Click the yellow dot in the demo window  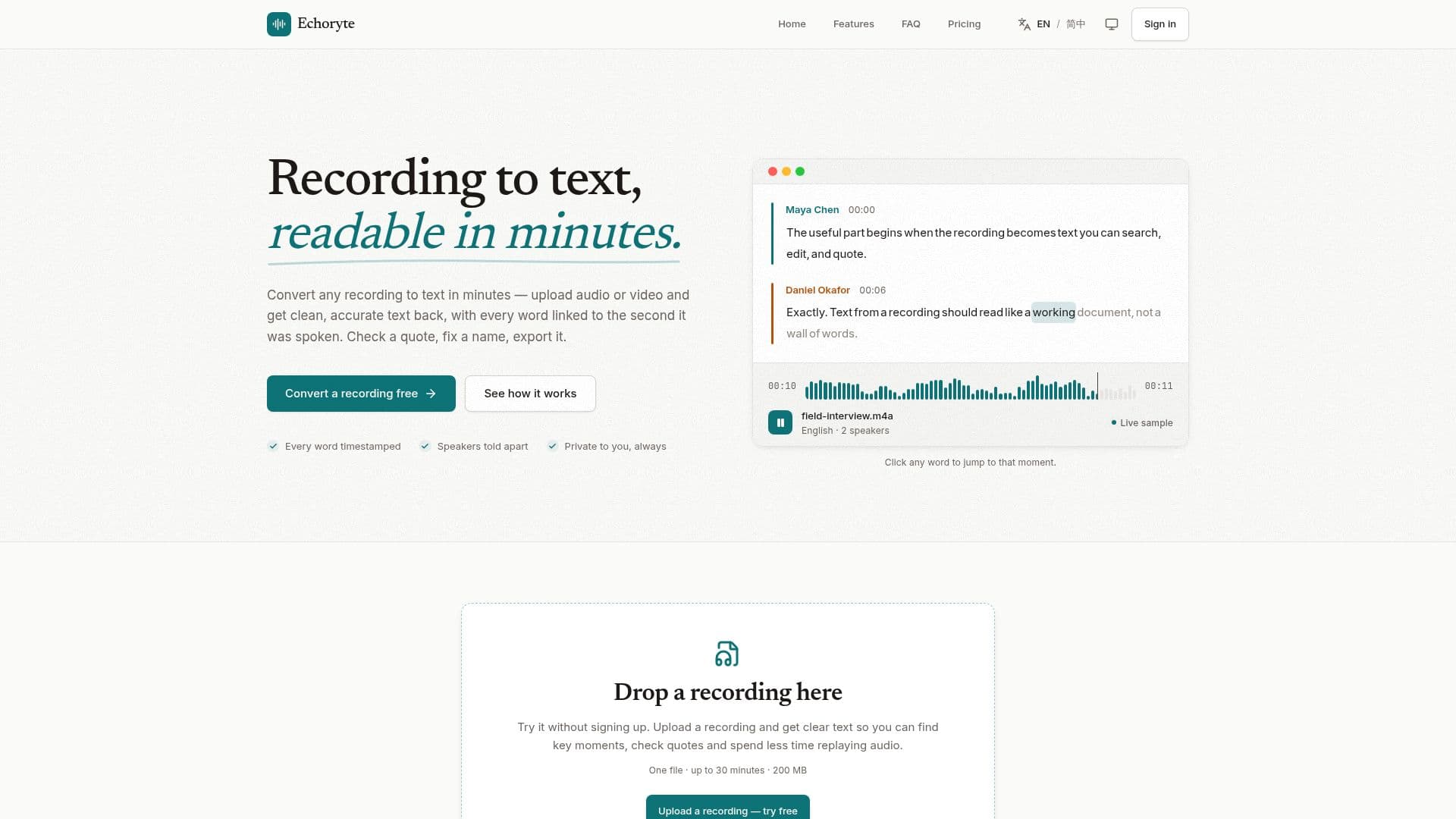[x=786, y=171]
